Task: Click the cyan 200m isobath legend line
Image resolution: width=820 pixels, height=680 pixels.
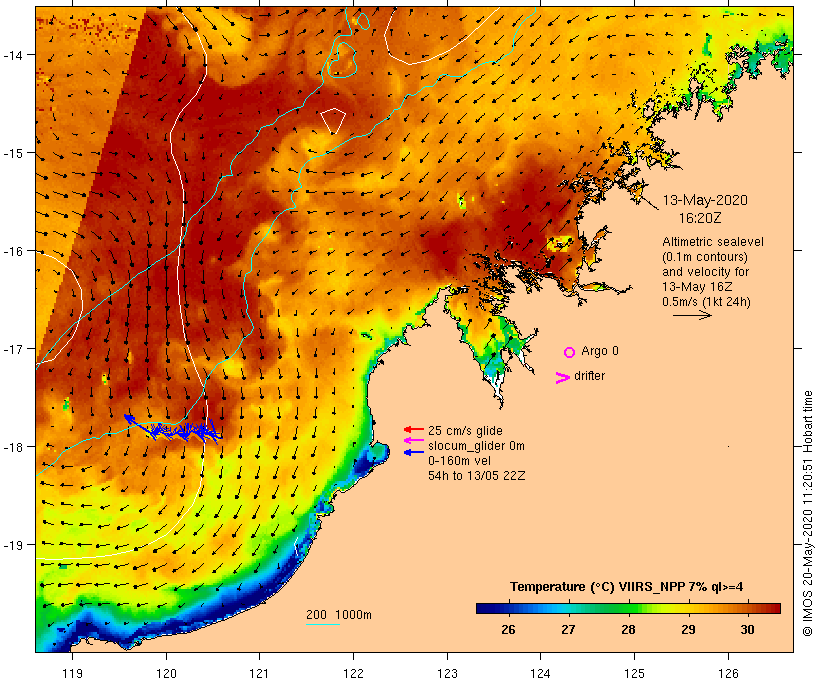Action: [x=323, y=624]
